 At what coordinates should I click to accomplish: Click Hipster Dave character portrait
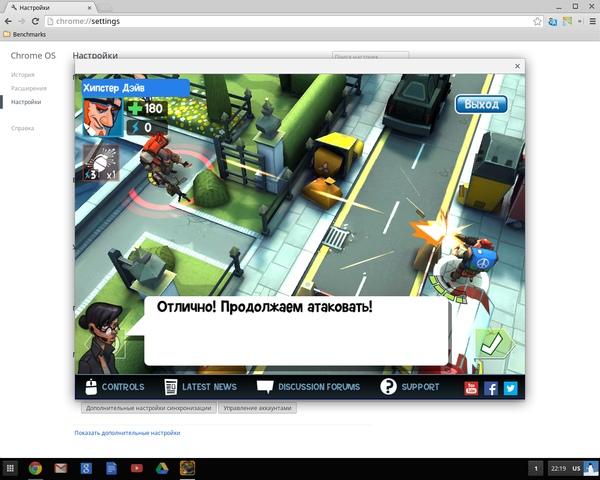pyautogui.click(x=103, y=117)
